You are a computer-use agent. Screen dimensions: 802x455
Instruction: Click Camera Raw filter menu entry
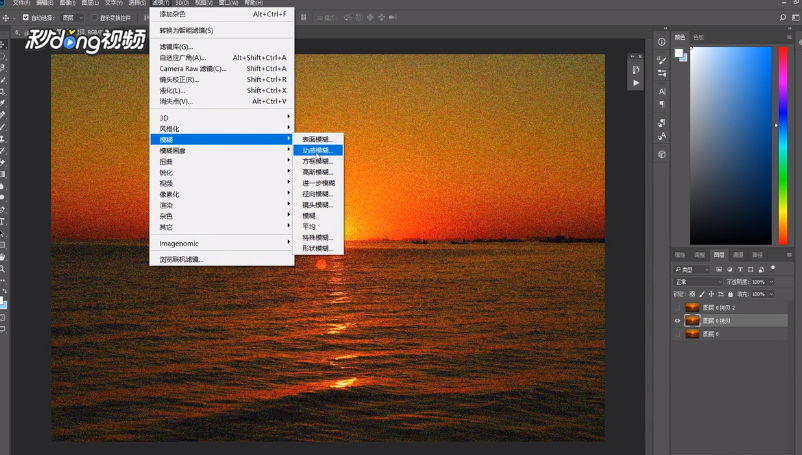222,69
